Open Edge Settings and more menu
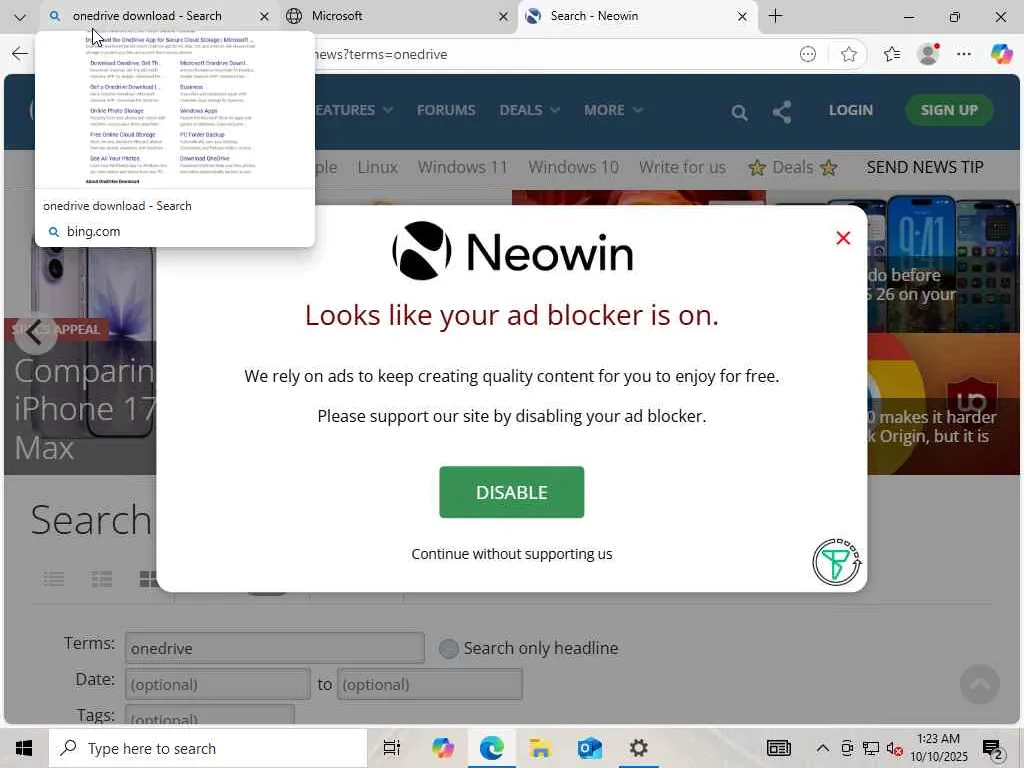Viewport: 1024px width, 768px height. pos(964,55)
